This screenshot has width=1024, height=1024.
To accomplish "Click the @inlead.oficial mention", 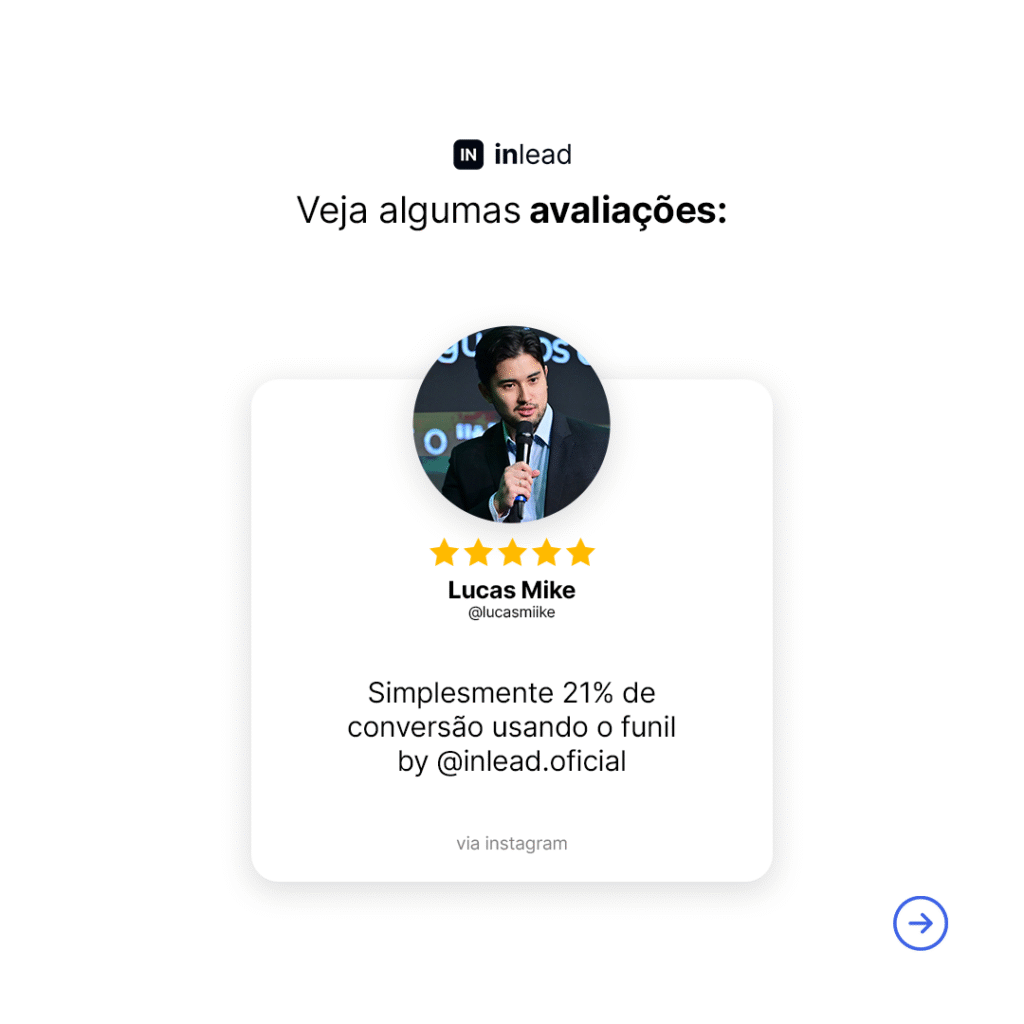I will click(x=531, y=761).
